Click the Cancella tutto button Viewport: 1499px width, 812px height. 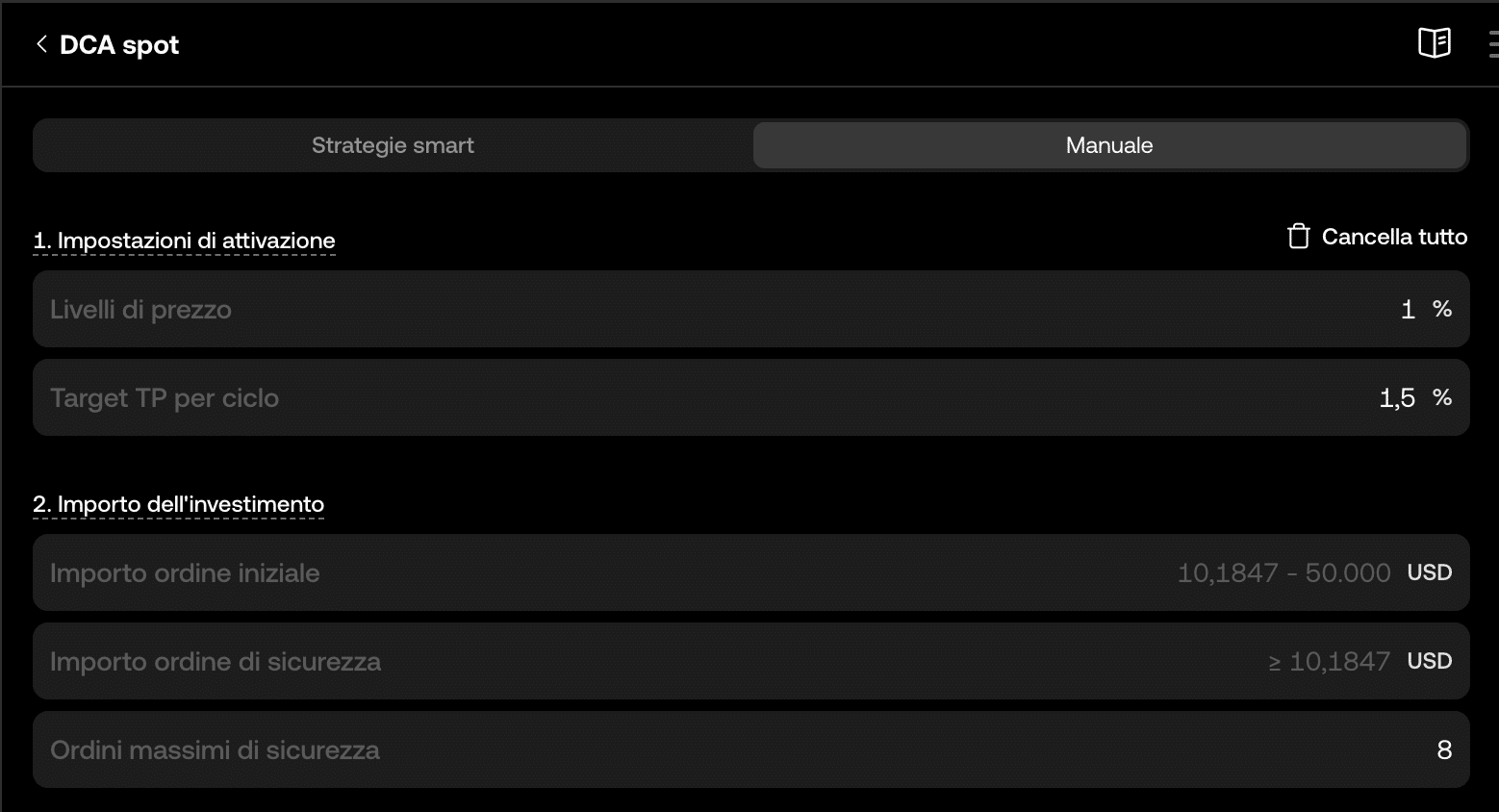[1377, 237]
